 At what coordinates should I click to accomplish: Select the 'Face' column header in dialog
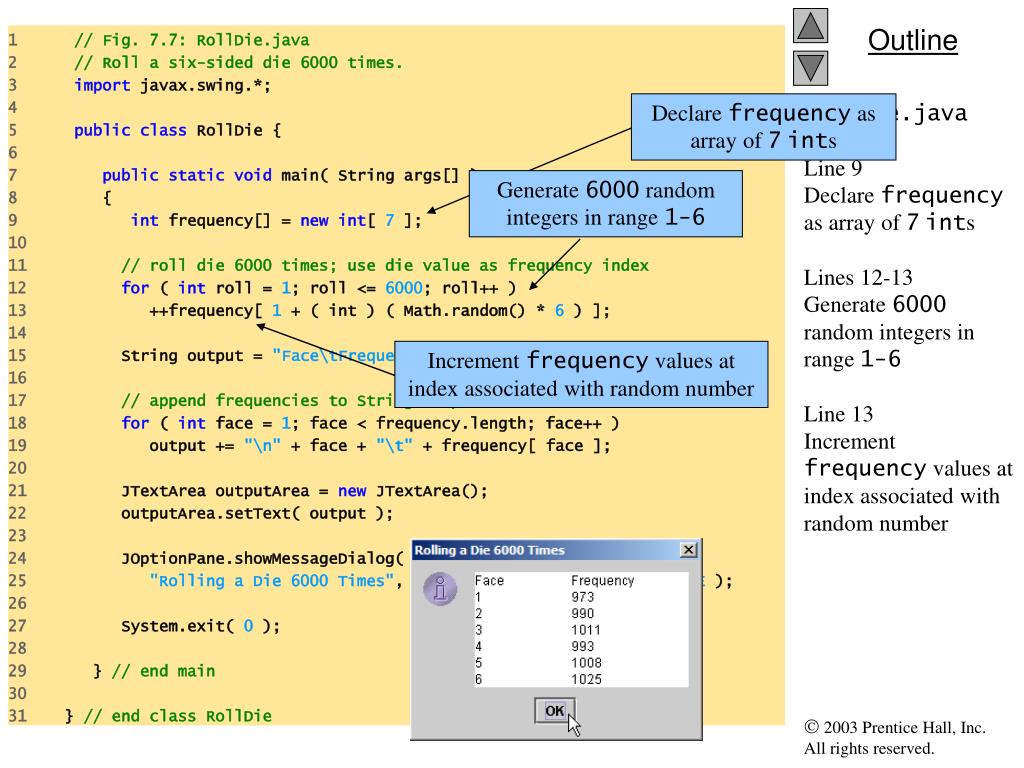[489, 581]
